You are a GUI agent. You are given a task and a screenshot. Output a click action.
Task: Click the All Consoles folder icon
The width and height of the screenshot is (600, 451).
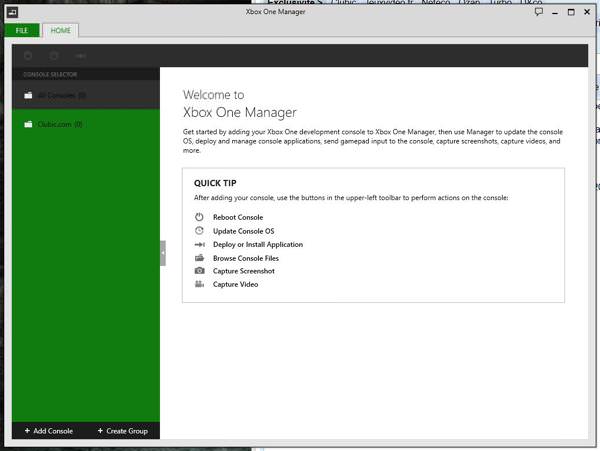click(28, 94)
